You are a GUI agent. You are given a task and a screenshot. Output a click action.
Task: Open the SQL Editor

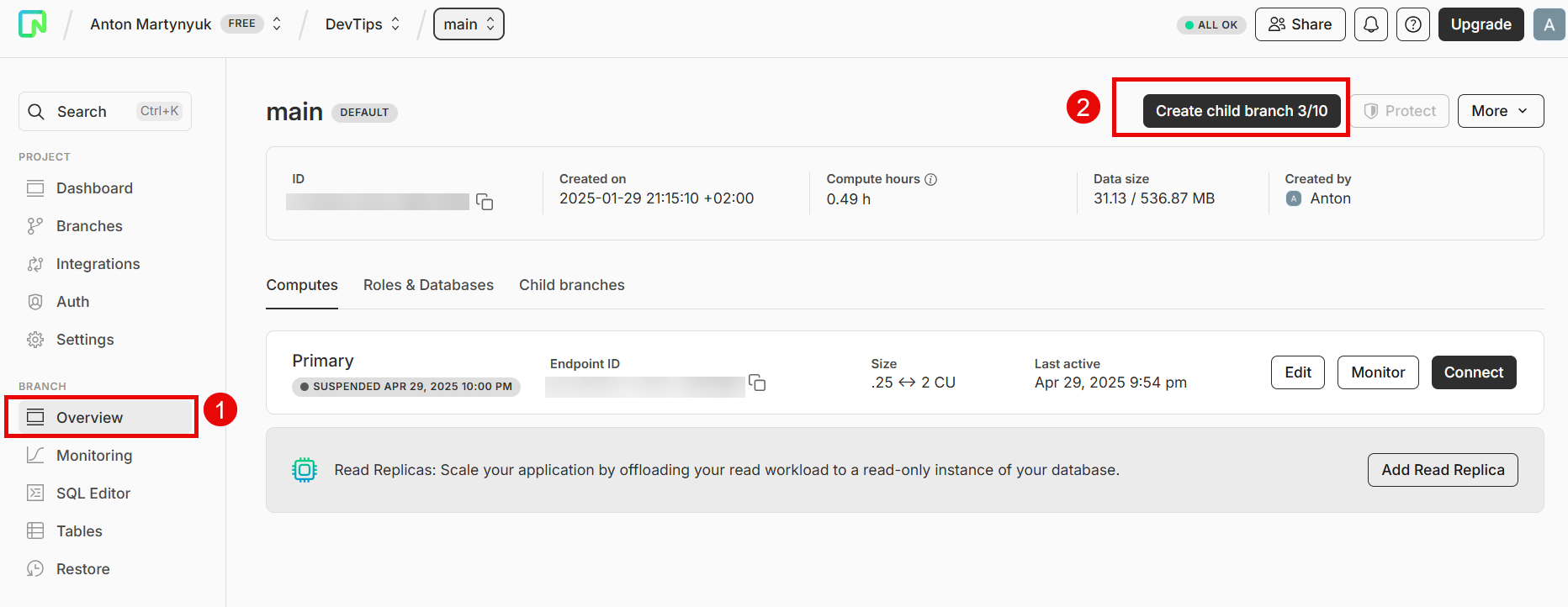[93, 494]
